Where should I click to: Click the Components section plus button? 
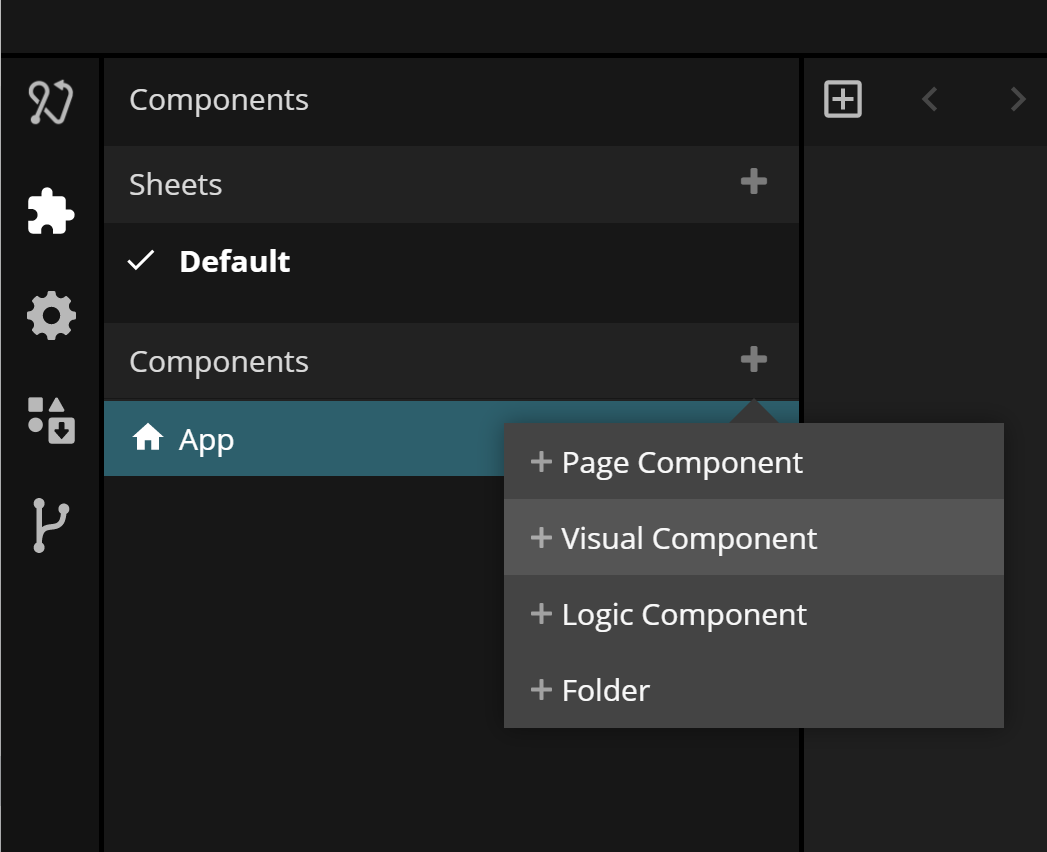[x=753, y=360]
